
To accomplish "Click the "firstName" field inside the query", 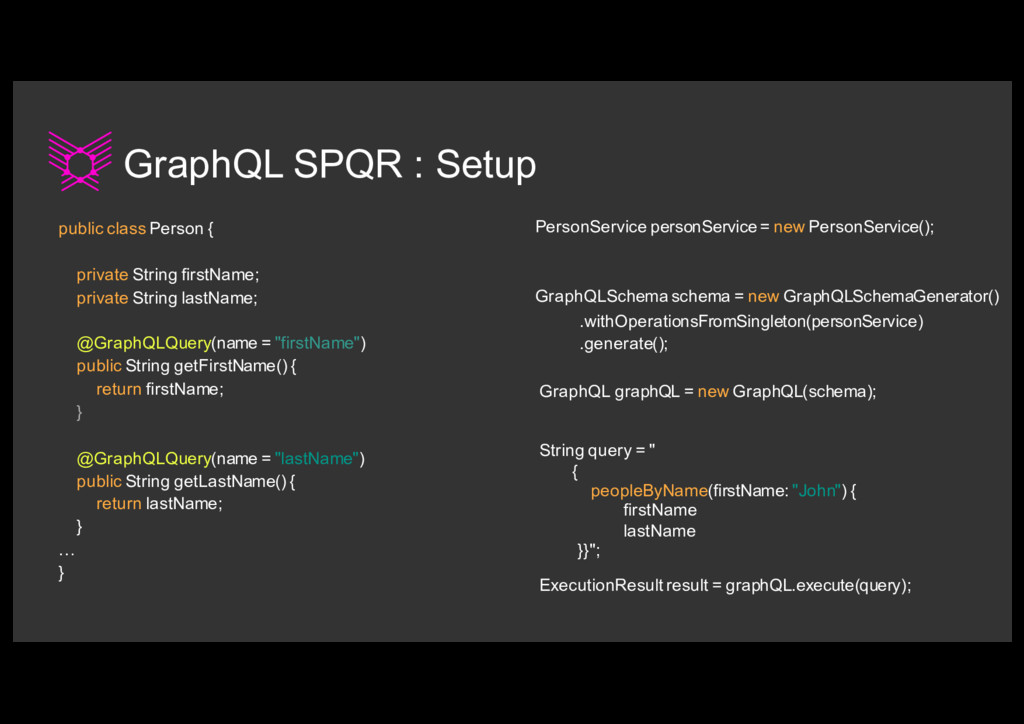I will pos(660,511).
